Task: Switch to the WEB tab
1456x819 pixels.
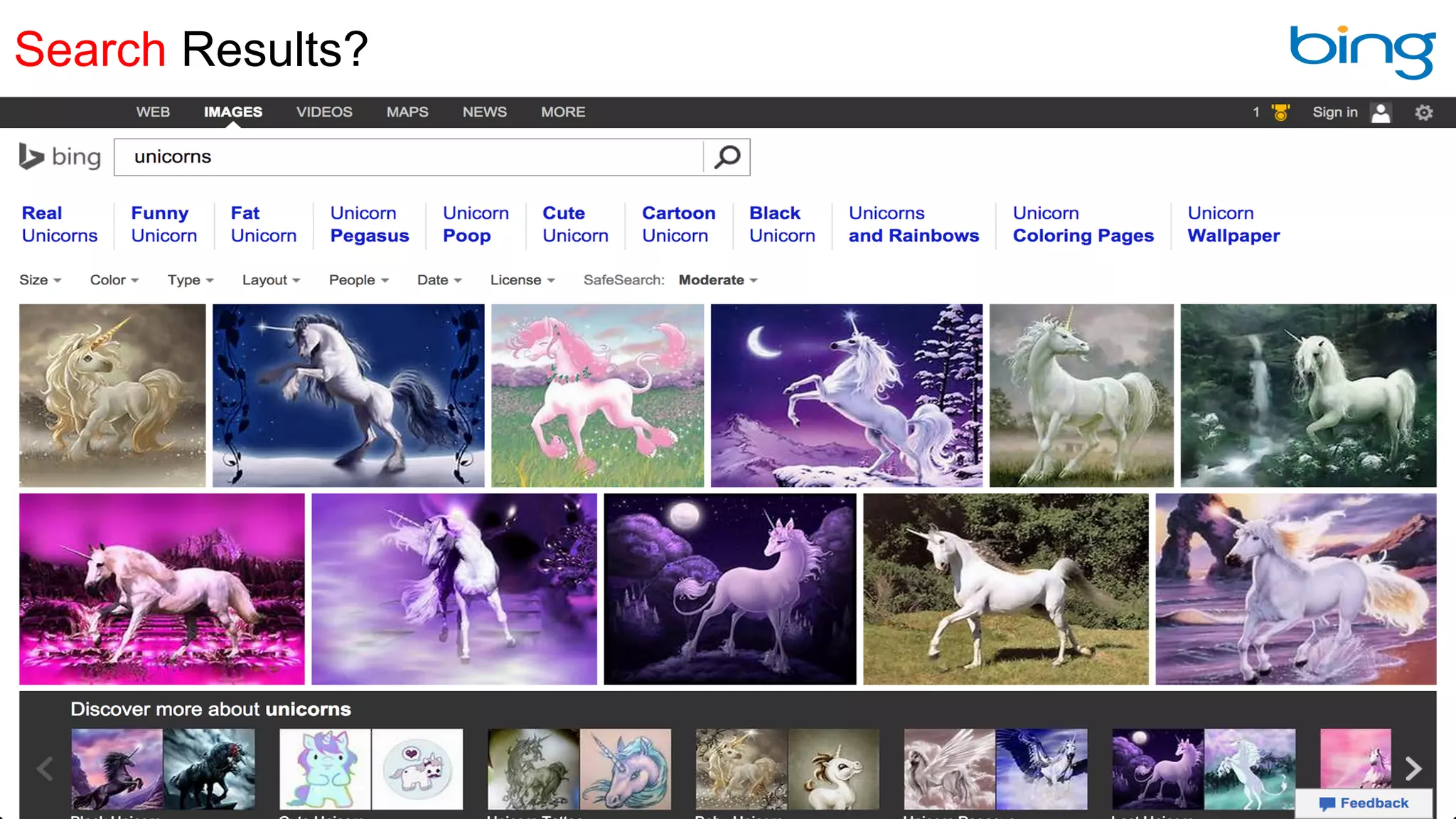Action: pos(153,112)
